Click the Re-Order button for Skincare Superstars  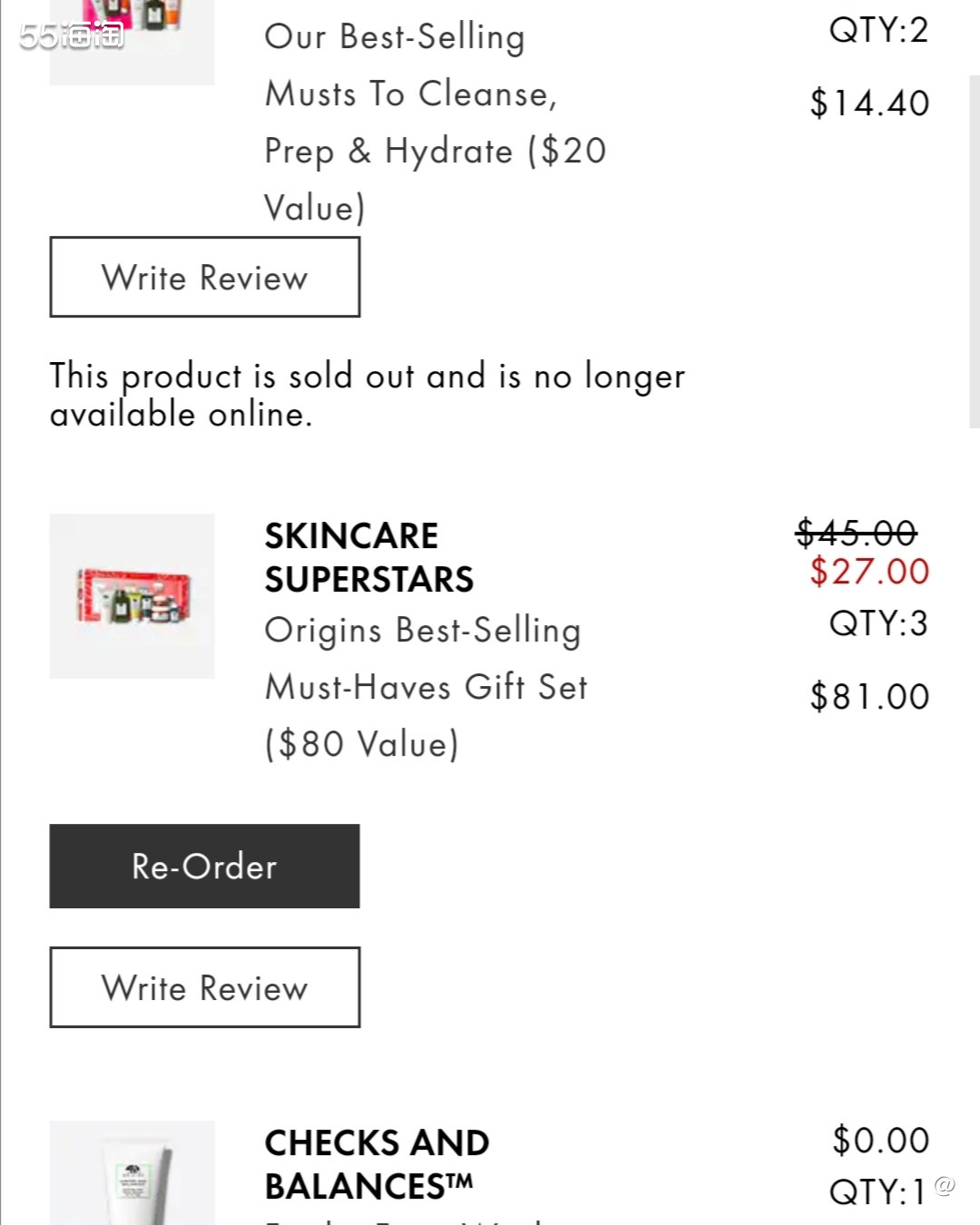click(x=204, y=866)
